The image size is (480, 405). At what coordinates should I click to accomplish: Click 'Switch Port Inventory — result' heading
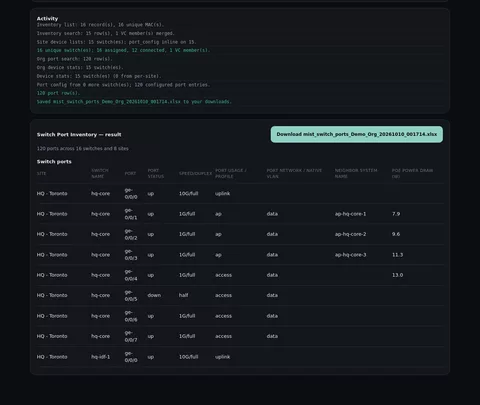pos(79,134)
